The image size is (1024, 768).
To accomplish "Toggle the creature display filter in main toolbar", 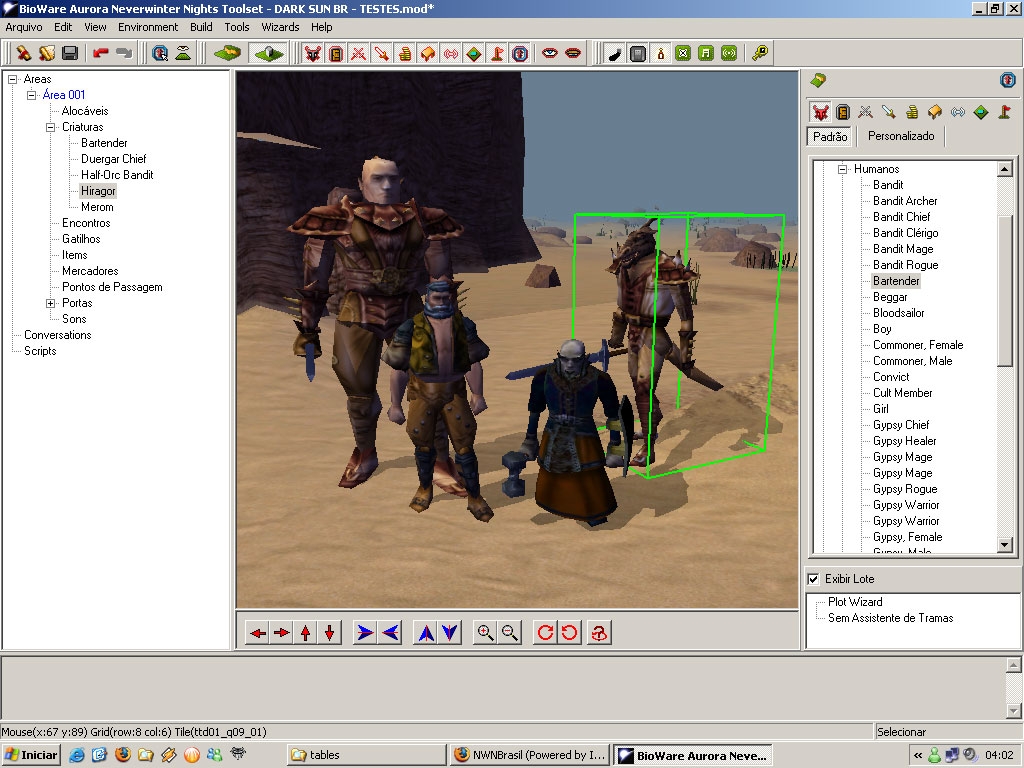I will (x=313, y=53).
